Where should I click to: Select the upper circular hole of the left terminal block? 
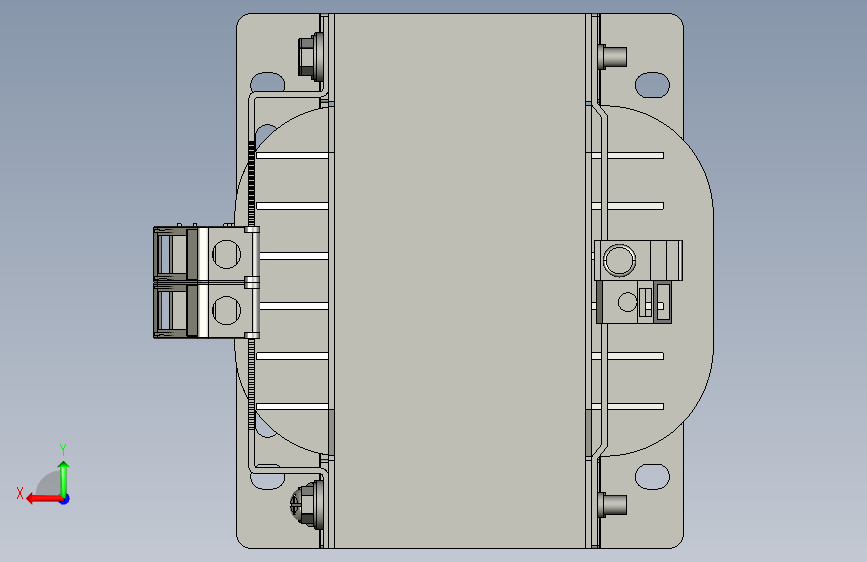pyautogui.click(x=226, y=254)
